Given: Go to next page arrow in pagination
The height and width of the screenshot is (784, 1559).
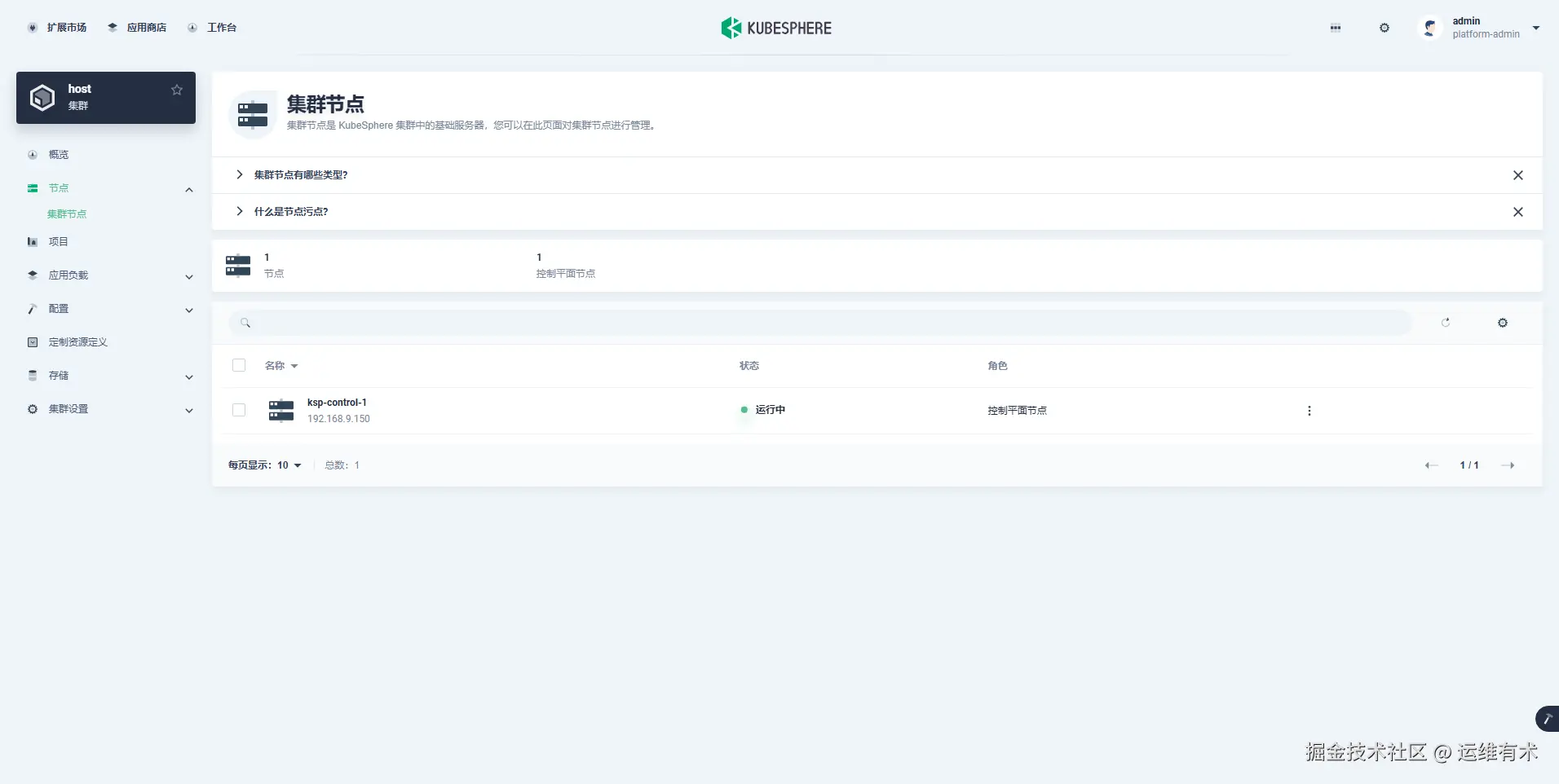Looking at the screenshot, I should coord(1508,465).
